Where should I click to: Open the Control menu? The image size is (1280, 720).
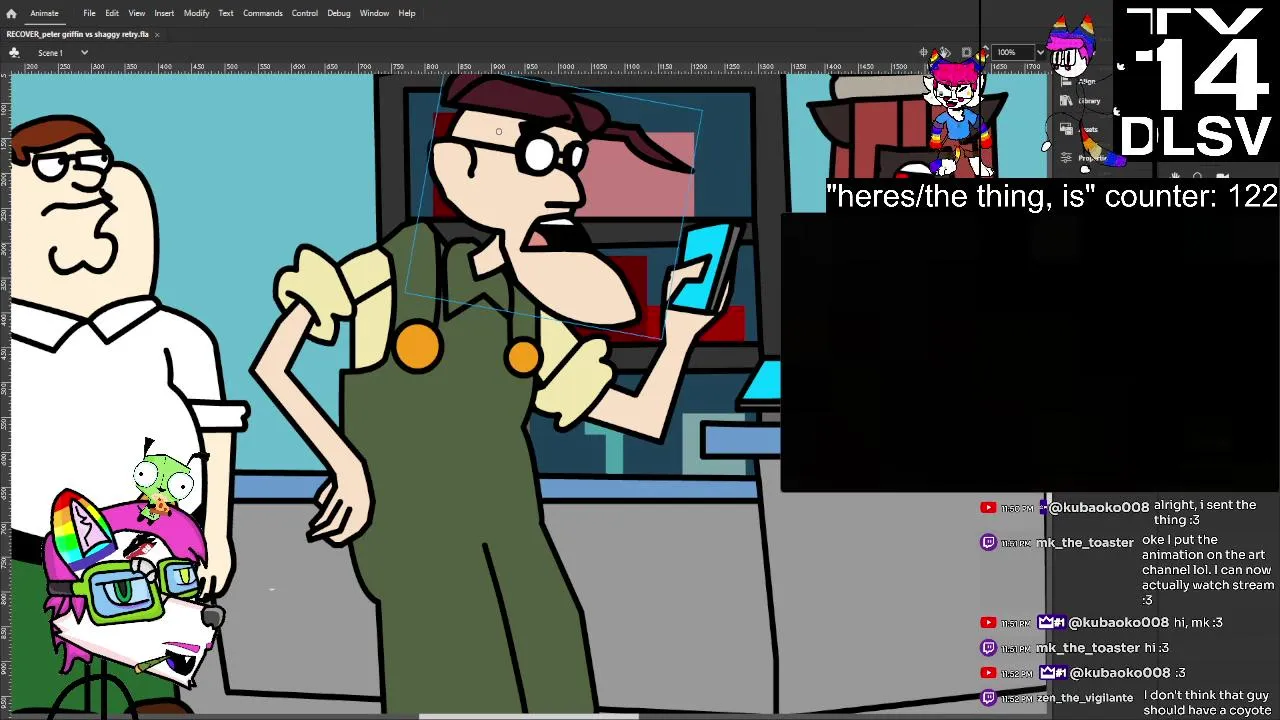click(304, 13)
